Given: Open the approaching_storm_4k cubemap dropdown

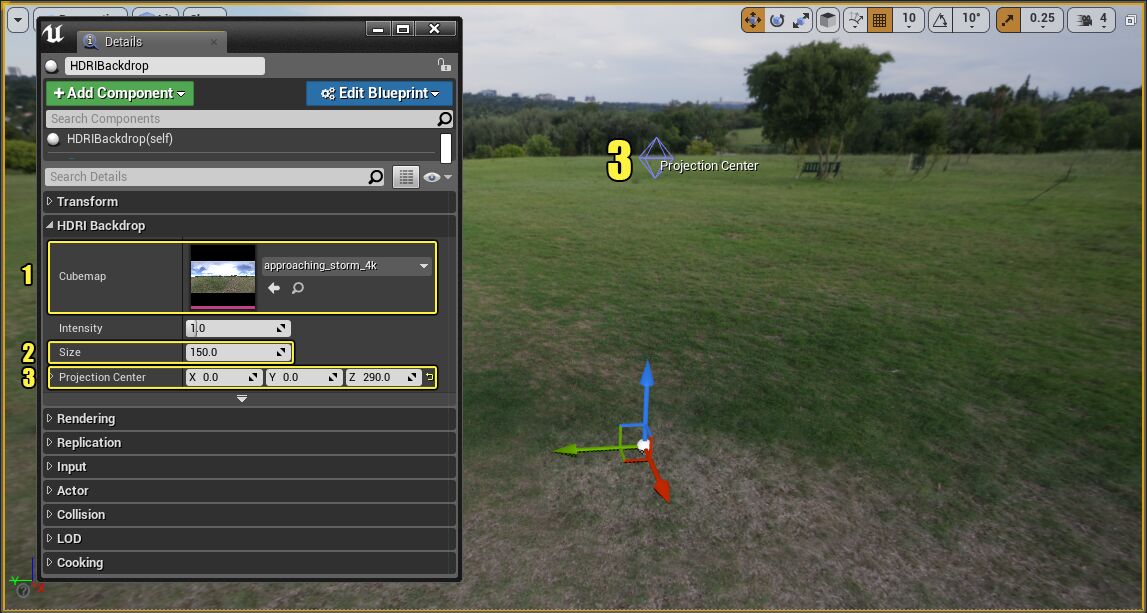Looking at the screenshot, I should pos(345,266).
